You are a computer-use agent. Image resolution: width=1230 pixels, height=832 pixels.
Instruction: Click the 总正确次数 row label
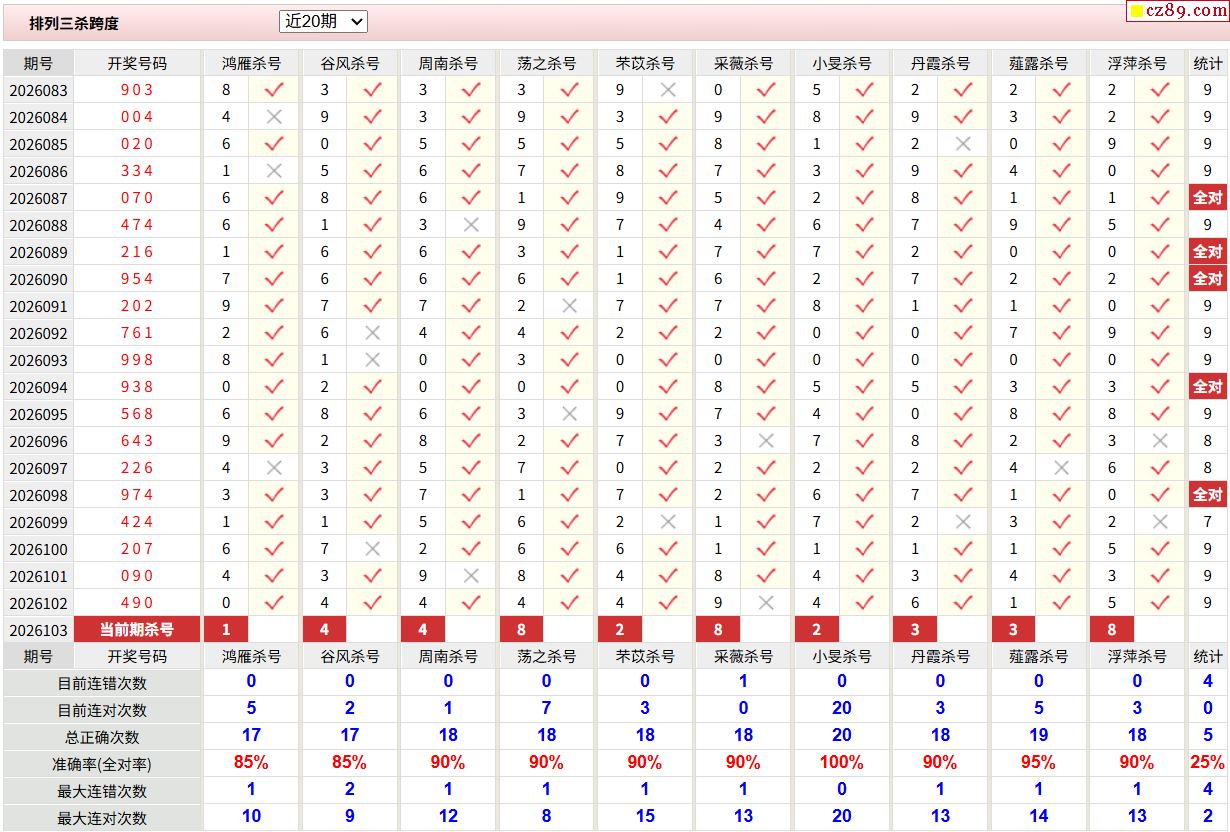point(102,737)
